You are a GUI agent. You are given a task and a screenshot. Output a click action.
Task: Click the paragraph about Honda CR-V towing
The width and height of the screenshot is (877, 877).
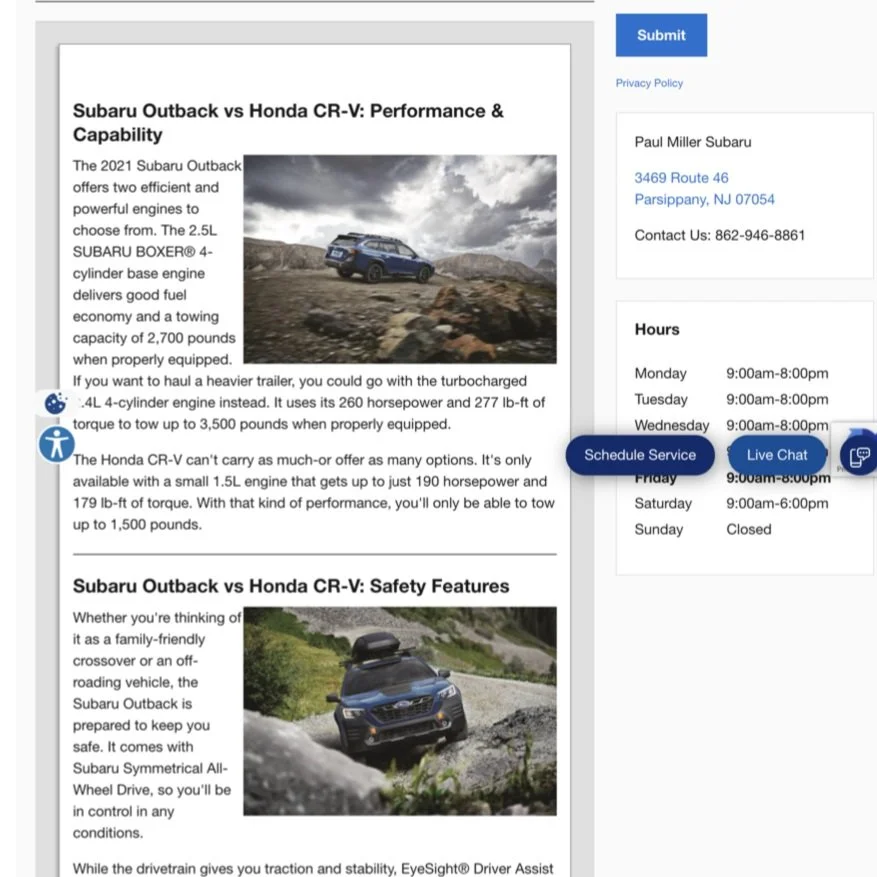tap(314, 492)
